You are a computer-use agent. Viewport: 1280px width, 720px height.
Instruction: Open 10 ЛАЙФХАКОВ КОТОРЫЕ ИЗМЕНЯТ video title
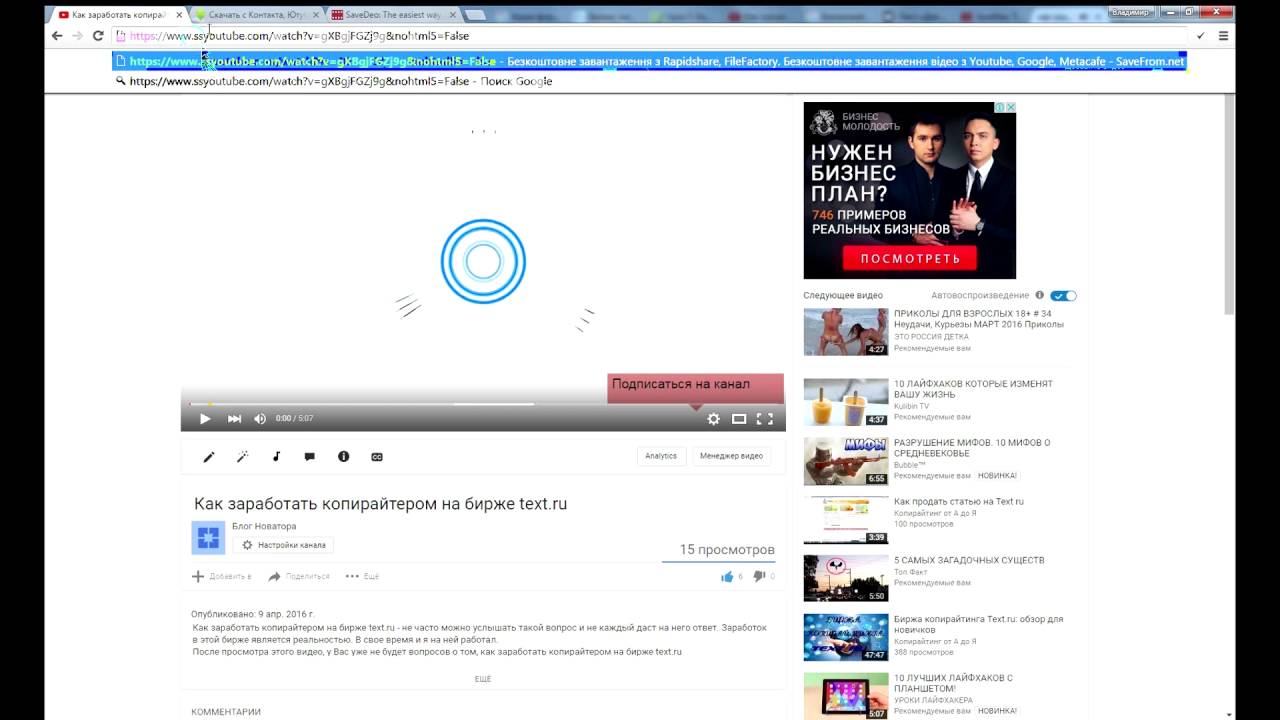click(973, 389)
